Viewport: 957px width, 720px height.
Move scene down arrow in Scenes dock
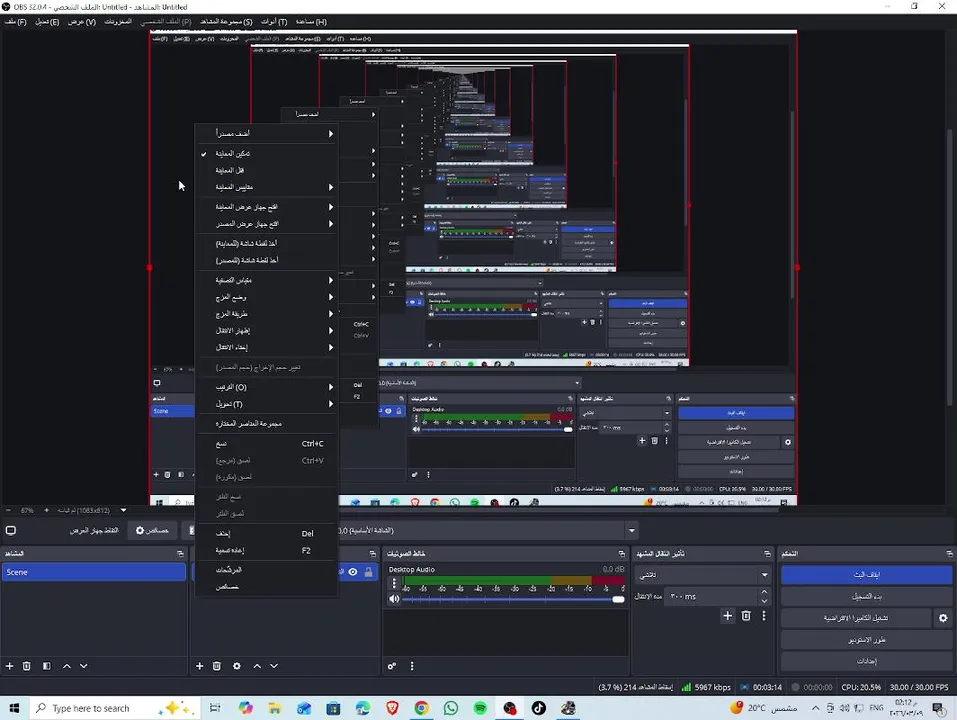pos(84,666)
